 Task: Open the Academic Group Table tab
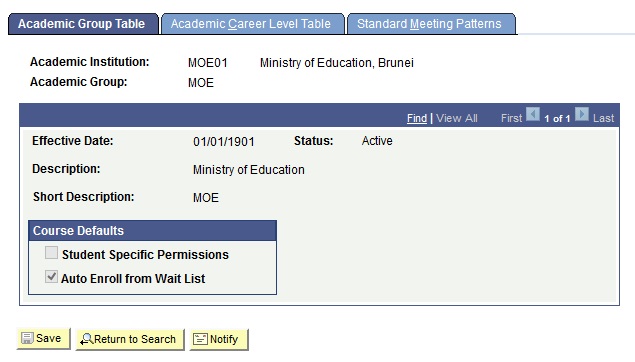pyautogui.click(x=83, y=24)
